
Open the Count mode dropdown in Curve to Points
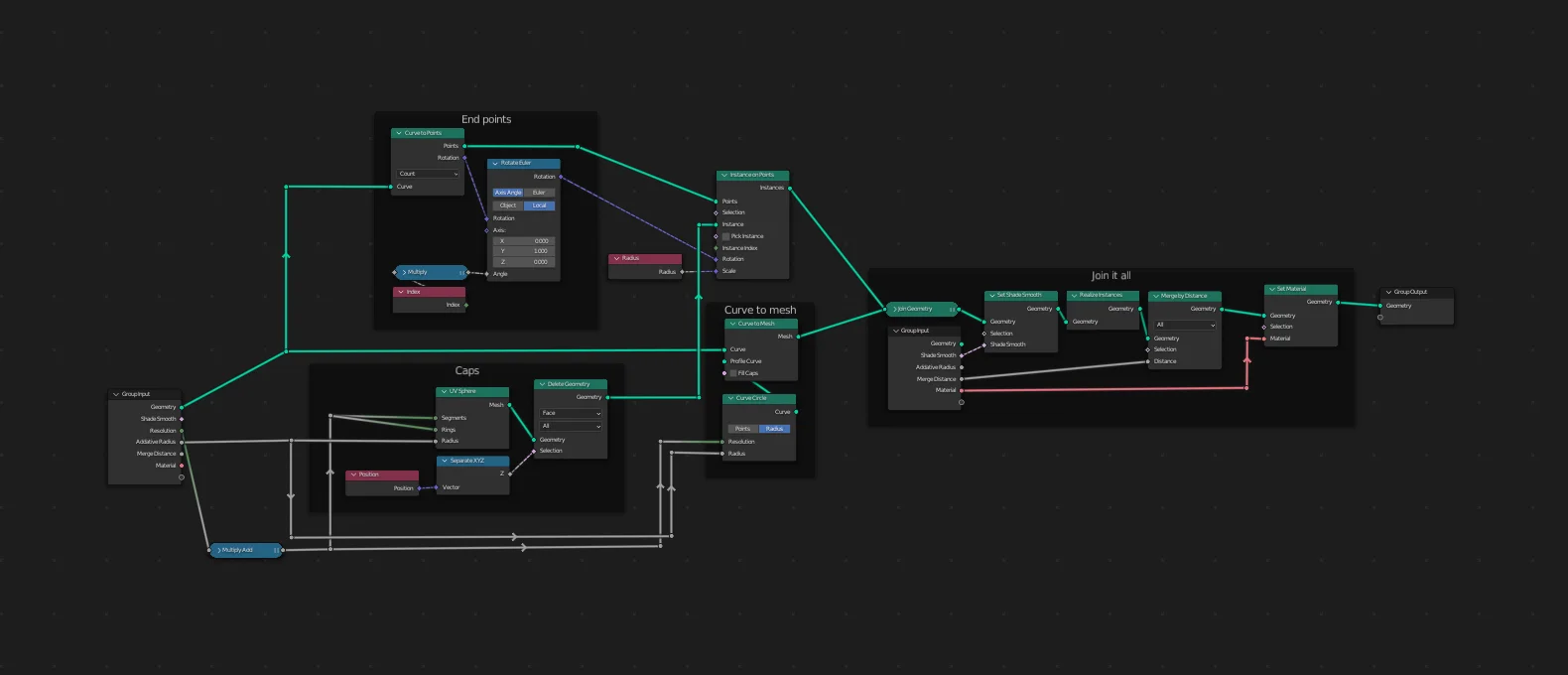428,174
